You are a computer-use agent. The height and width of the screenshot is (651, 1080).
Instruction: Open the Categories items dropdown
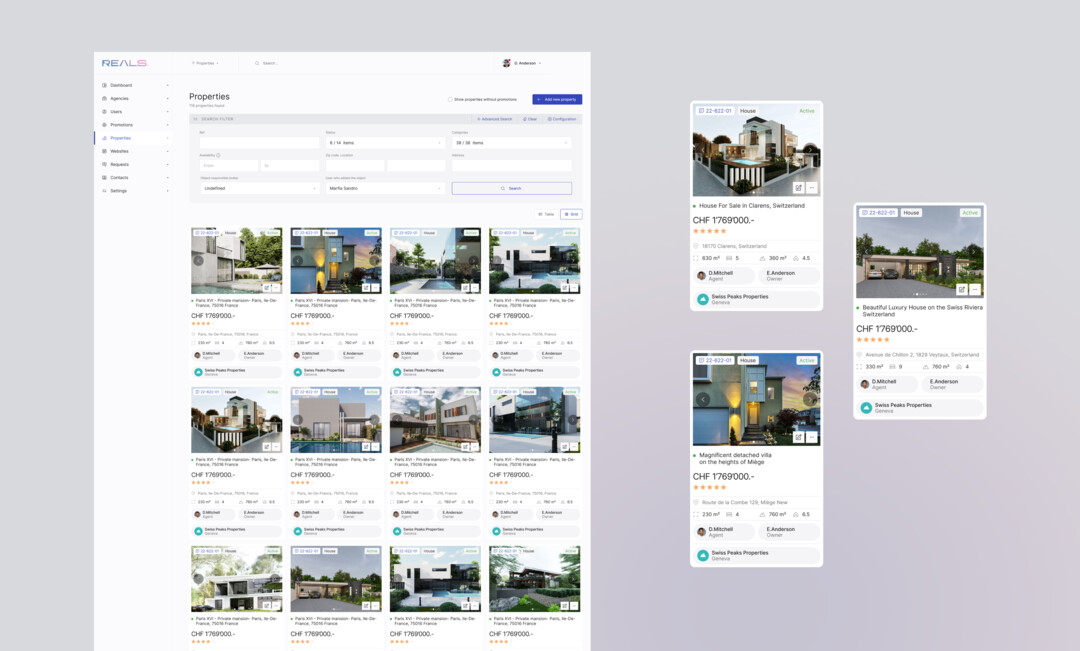512,143
